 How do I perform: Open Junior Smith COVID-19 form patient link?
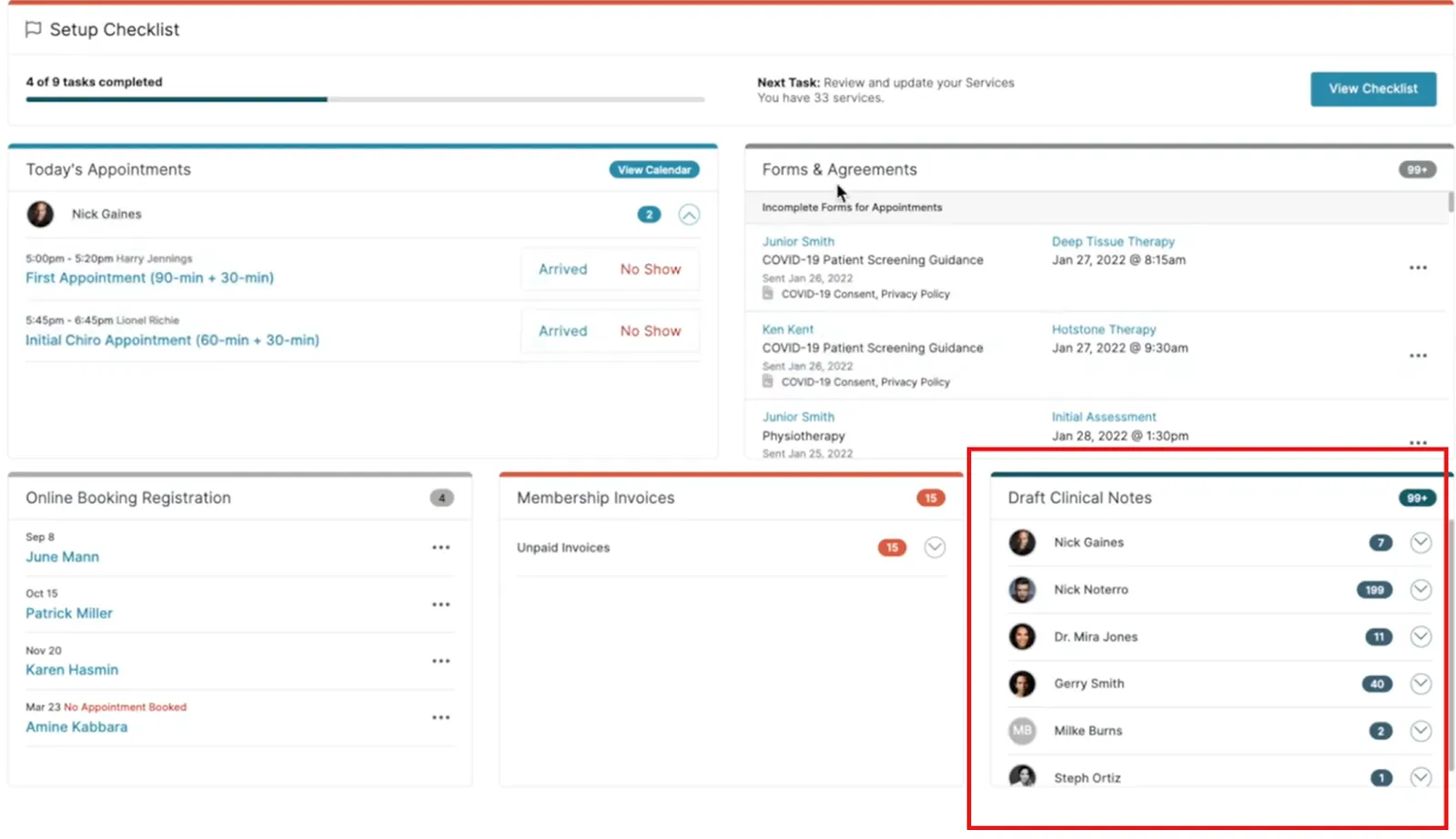click(x=798, y=241)
